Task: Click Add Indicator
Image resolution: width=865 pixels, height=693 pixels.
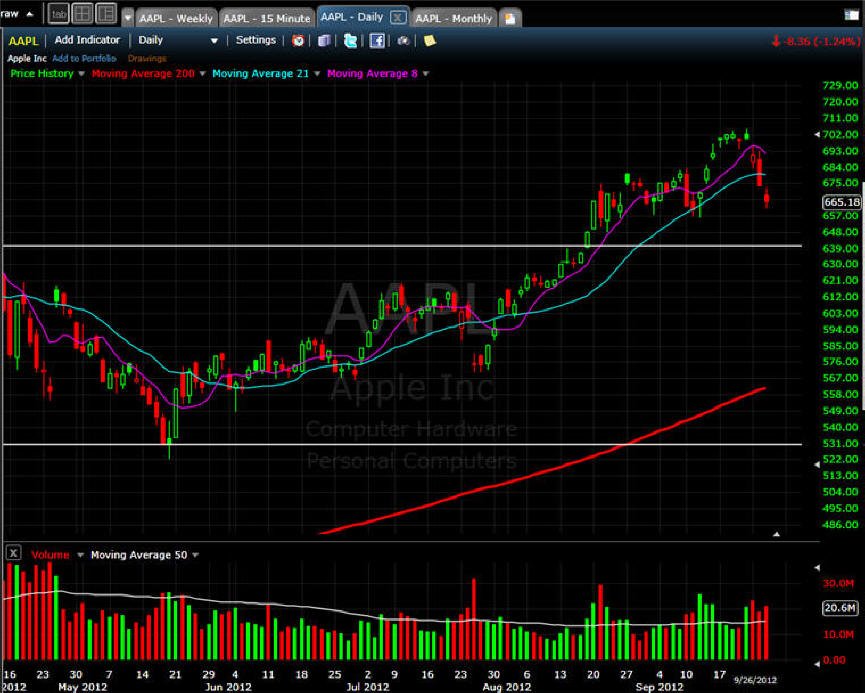Action: point(87,40)
